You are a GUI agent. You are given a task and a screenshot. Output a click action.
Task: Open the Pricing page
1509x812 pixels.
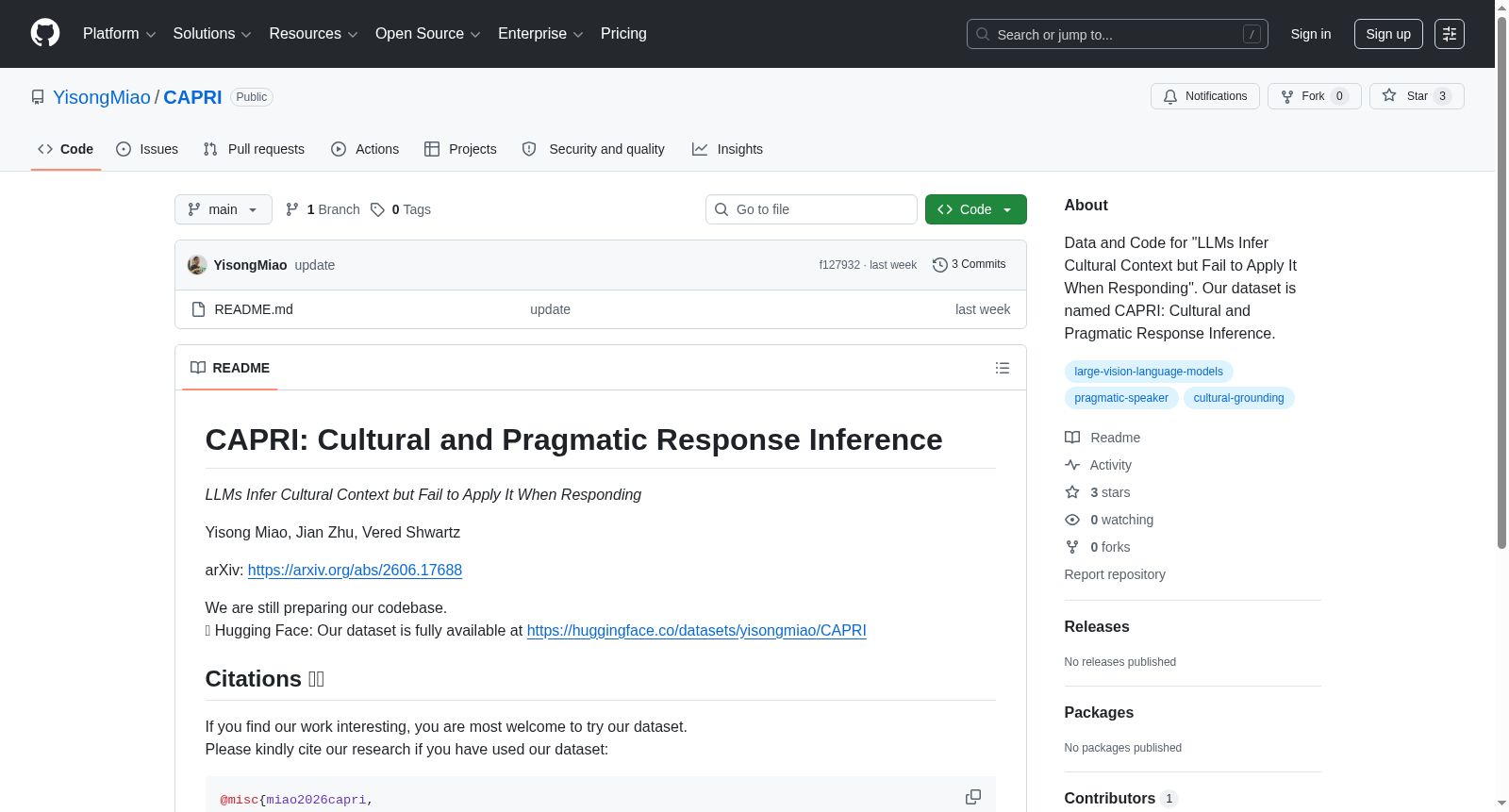point(623,34)
